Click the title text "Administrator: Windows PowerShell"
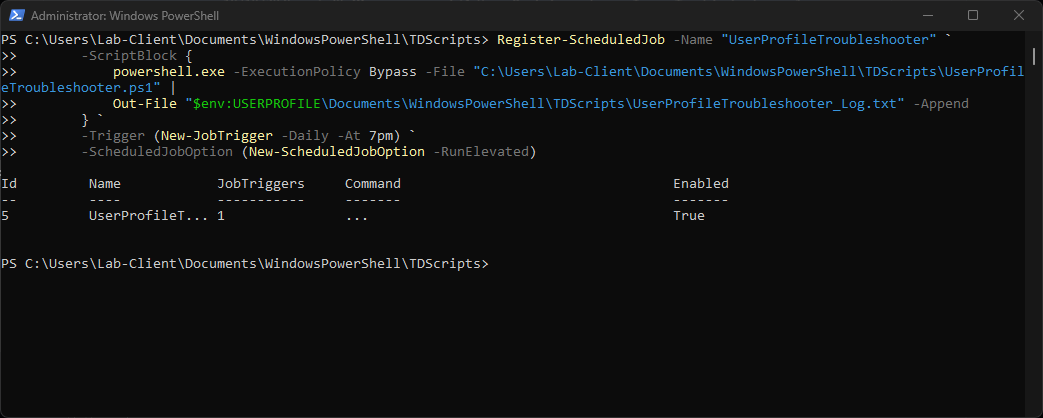Viewport: 1043px width, 418px height. (125, 15)
